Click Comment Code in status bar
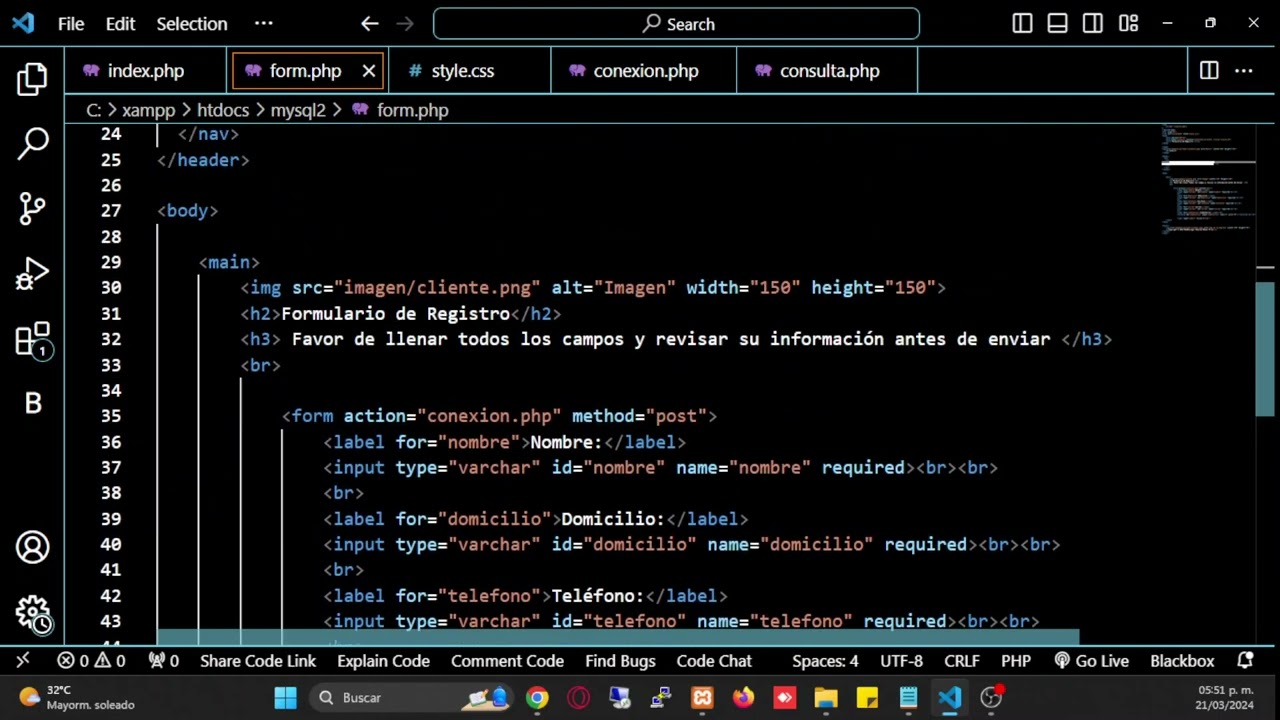 [x=507, y=660]
